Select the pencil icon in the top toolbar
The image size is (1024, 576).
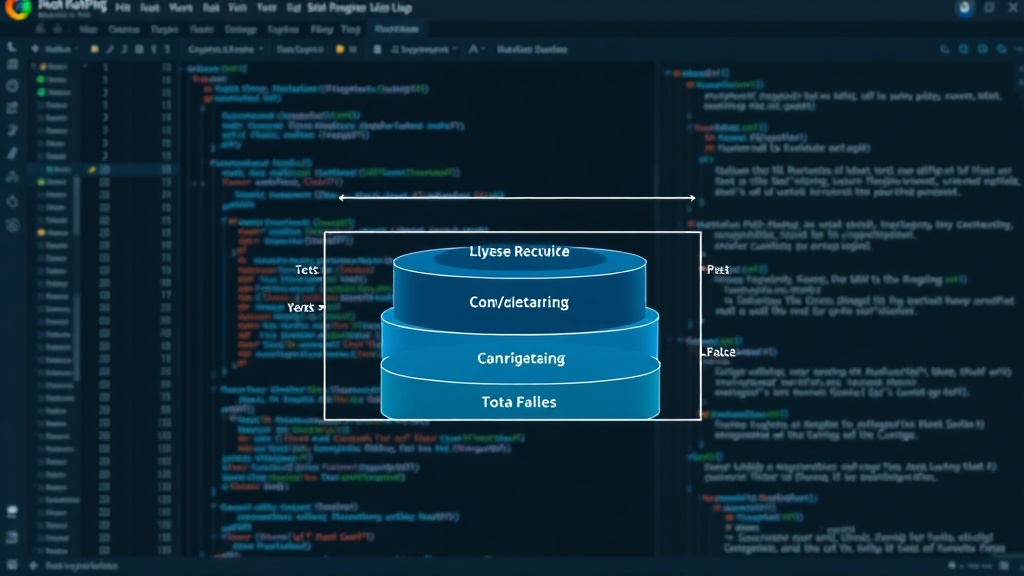tap(110, 49)
